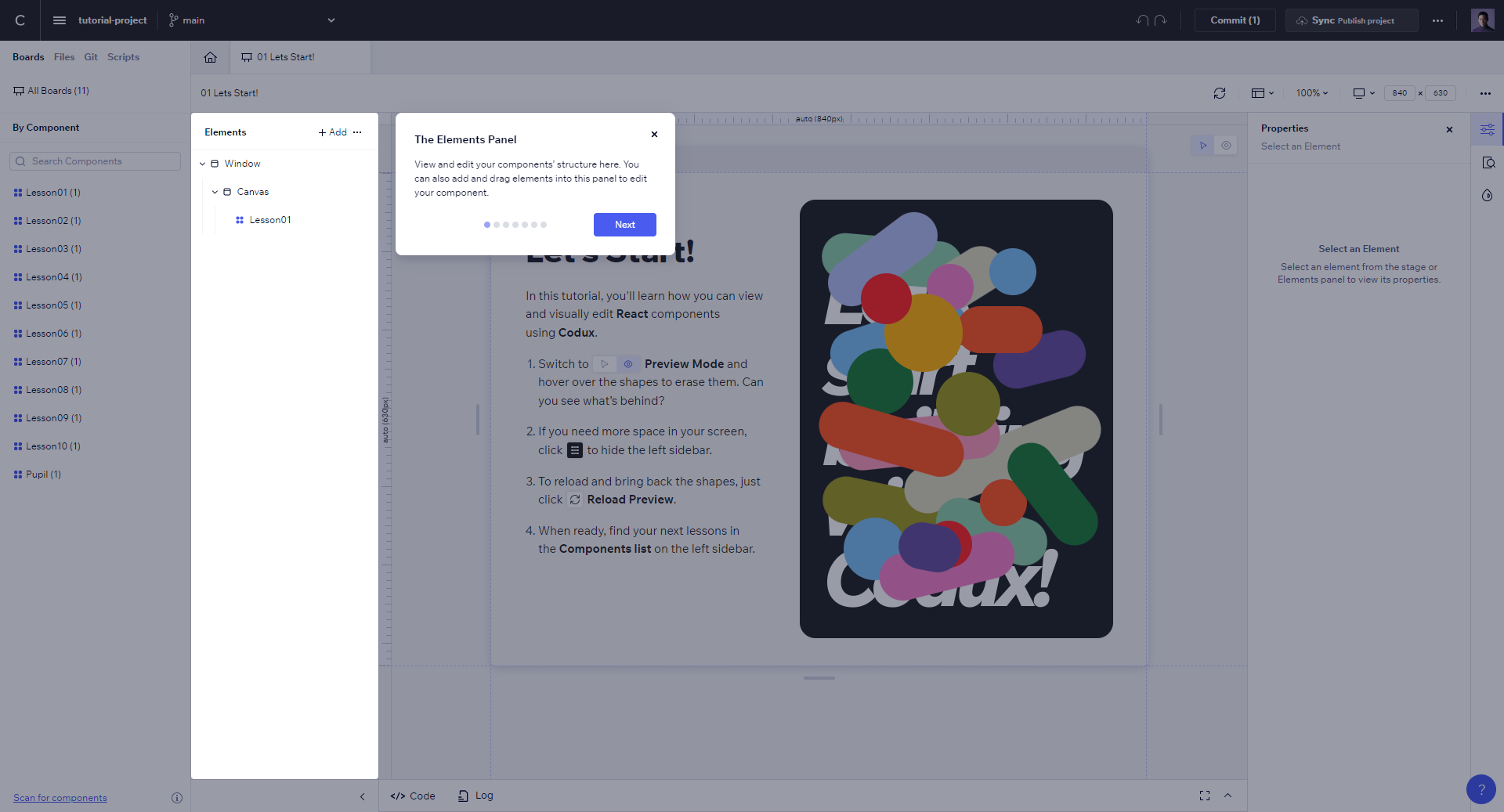Select Lesson01 in the Elements tree
The height and width of the screenshot is (812, 1504).
tap(270, 220)
